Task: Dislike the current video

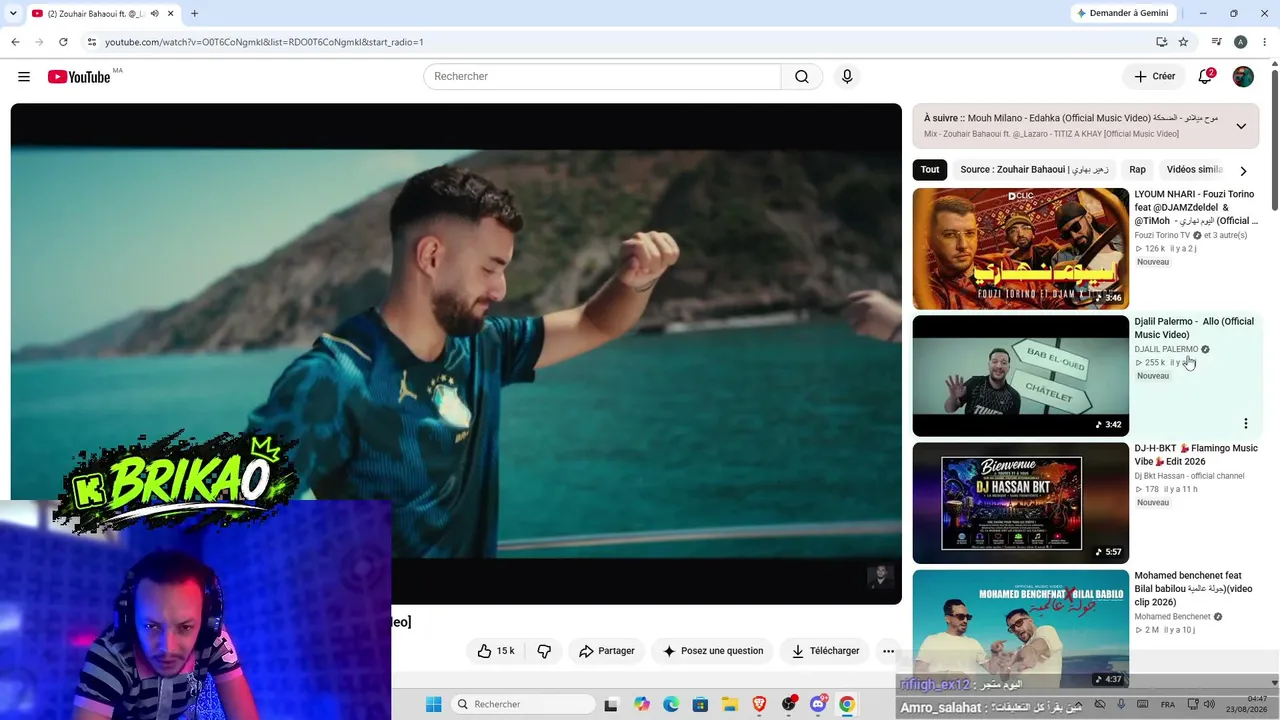Action: 544,651
